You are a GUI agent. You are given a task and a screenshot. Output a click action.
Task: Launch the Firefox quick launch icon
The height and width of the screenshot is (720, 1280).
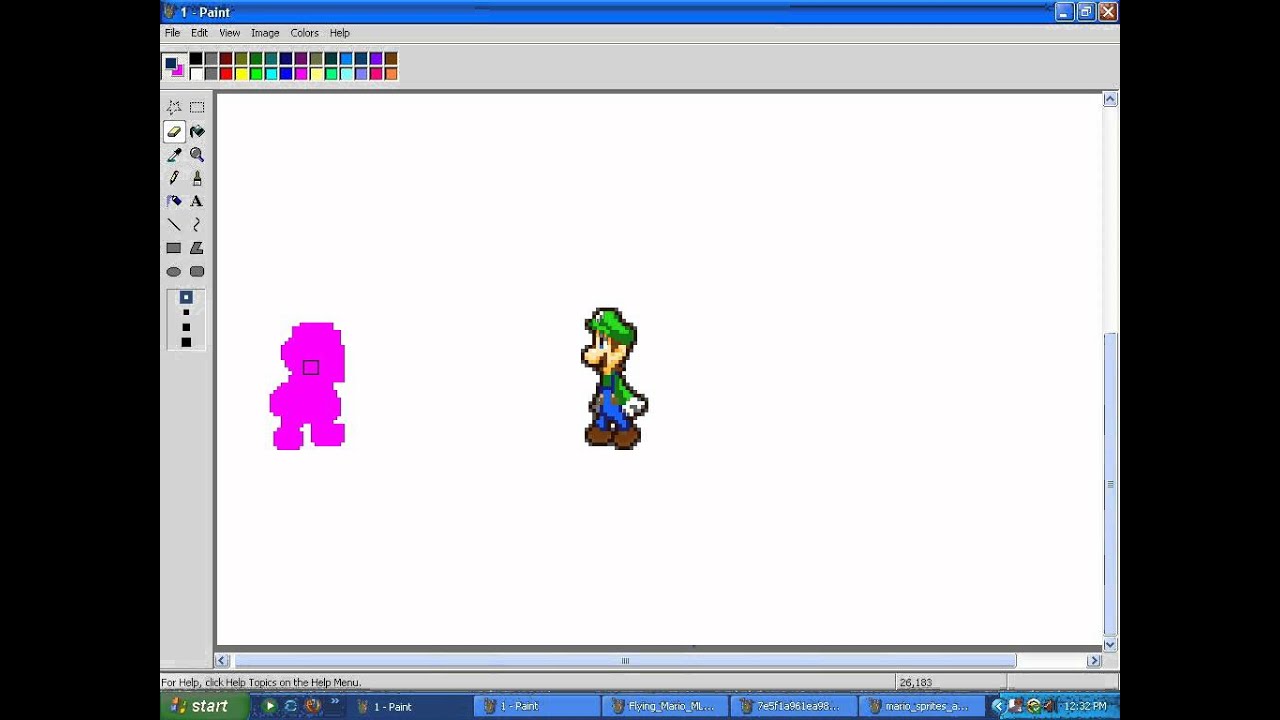click(x=312, y=706)
